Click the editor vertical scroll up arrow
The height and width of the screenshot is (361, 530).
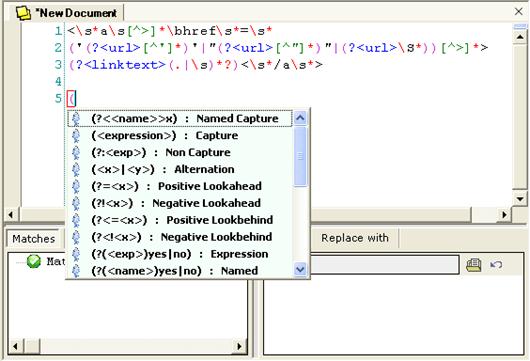pyautogui.click(x=520, y=37)
